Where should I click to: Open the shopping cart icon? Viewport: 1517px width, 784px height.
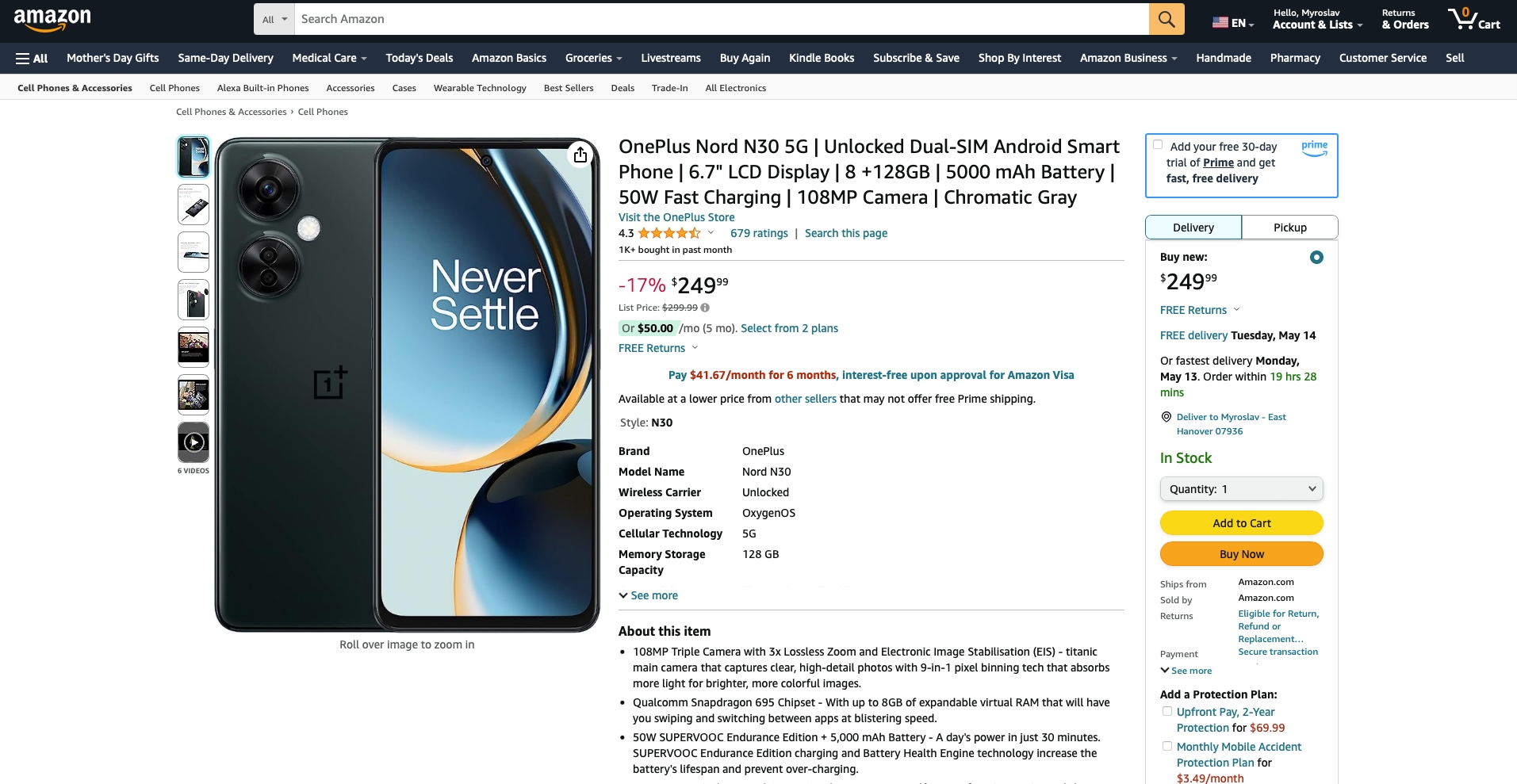tap(1473, 19)
